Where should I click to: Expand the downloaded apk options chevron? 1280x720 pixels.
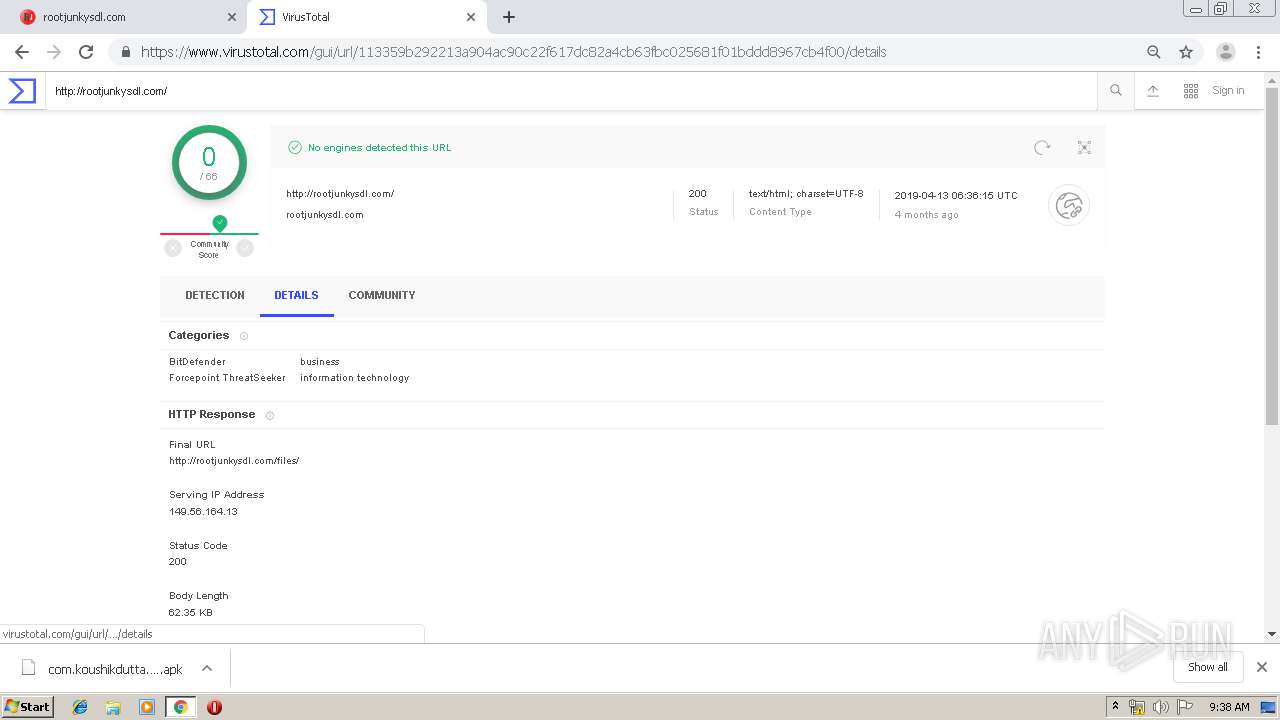(207, 668)
